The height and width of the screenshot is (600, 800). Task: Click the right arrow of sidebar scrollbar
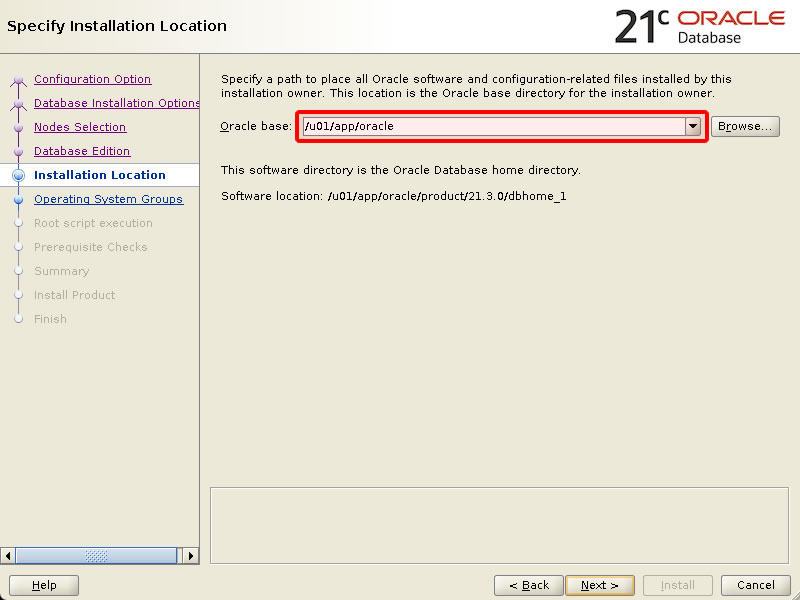coord(191,556)
